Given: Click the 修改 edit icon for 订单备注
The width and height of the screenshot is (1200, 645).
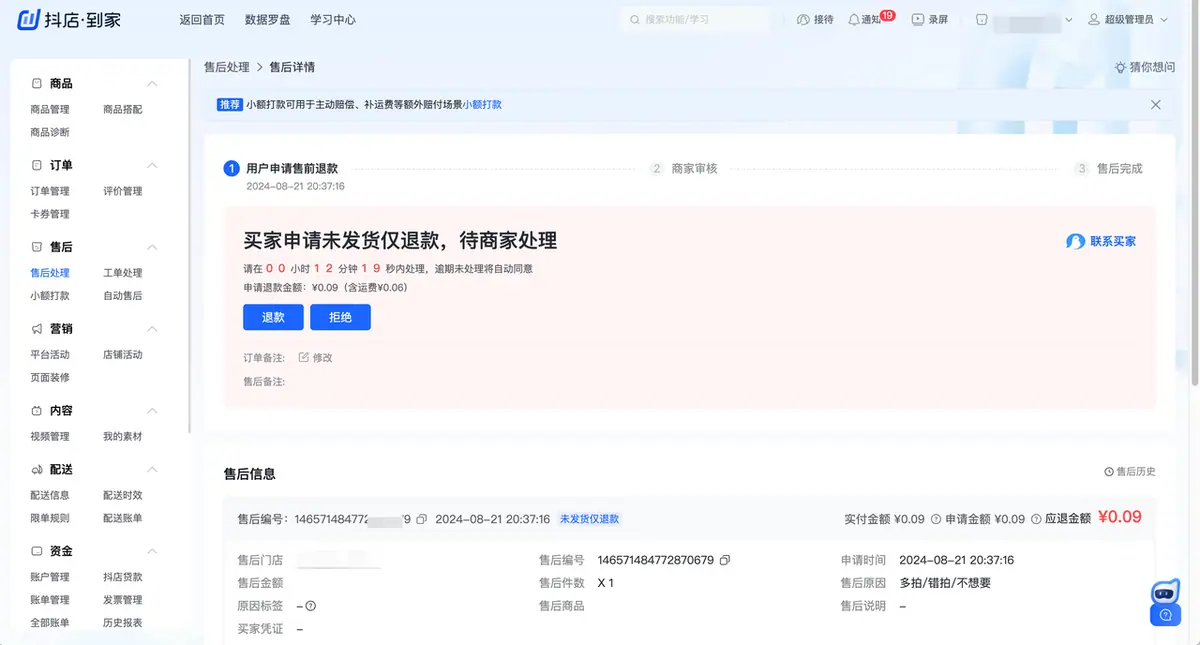Looking at the screenshot, I should [x=304, y=357].
